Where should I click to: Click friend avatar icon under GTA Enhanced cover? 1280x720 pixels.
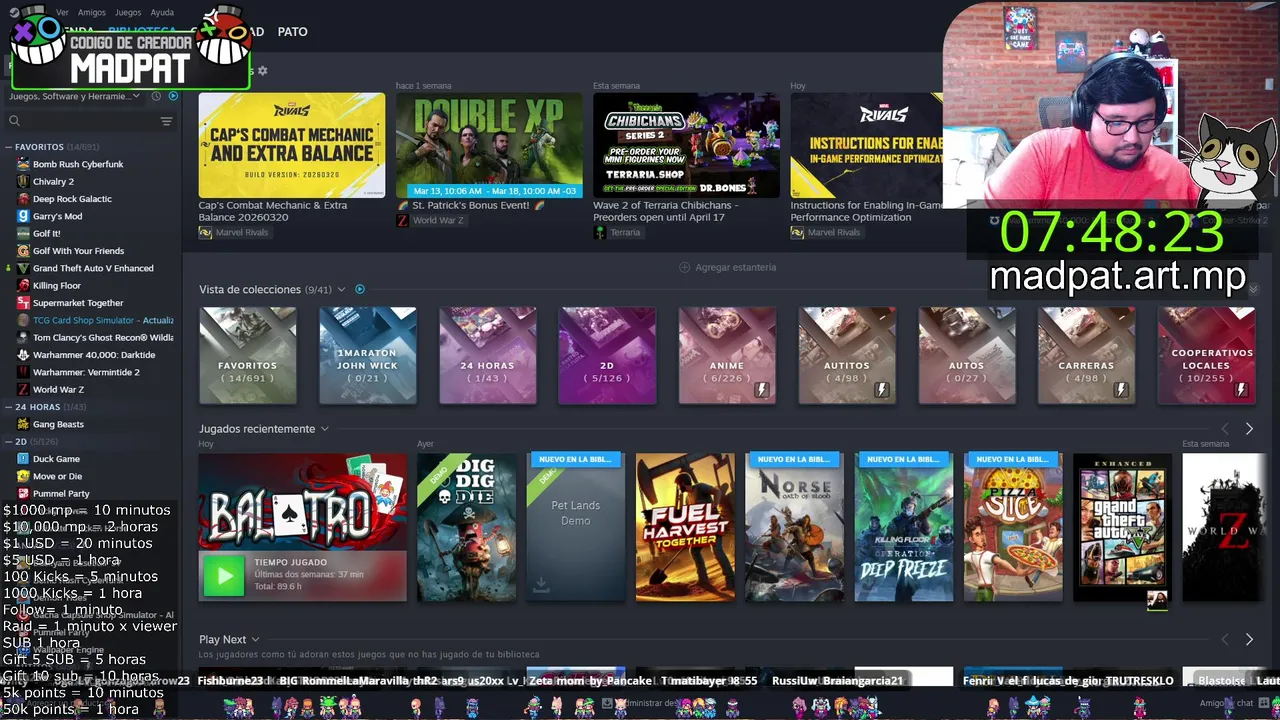tap(1157, 600)
